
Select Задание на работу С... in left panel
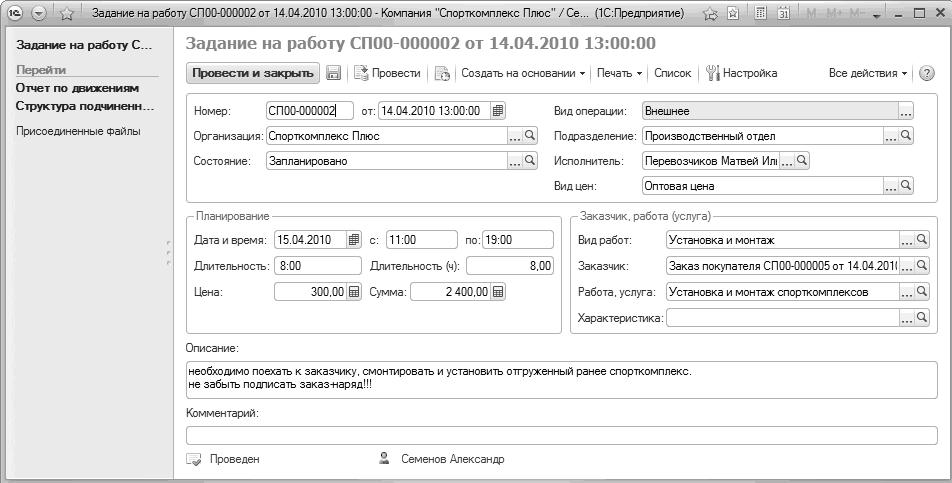[x=84, y=45]
